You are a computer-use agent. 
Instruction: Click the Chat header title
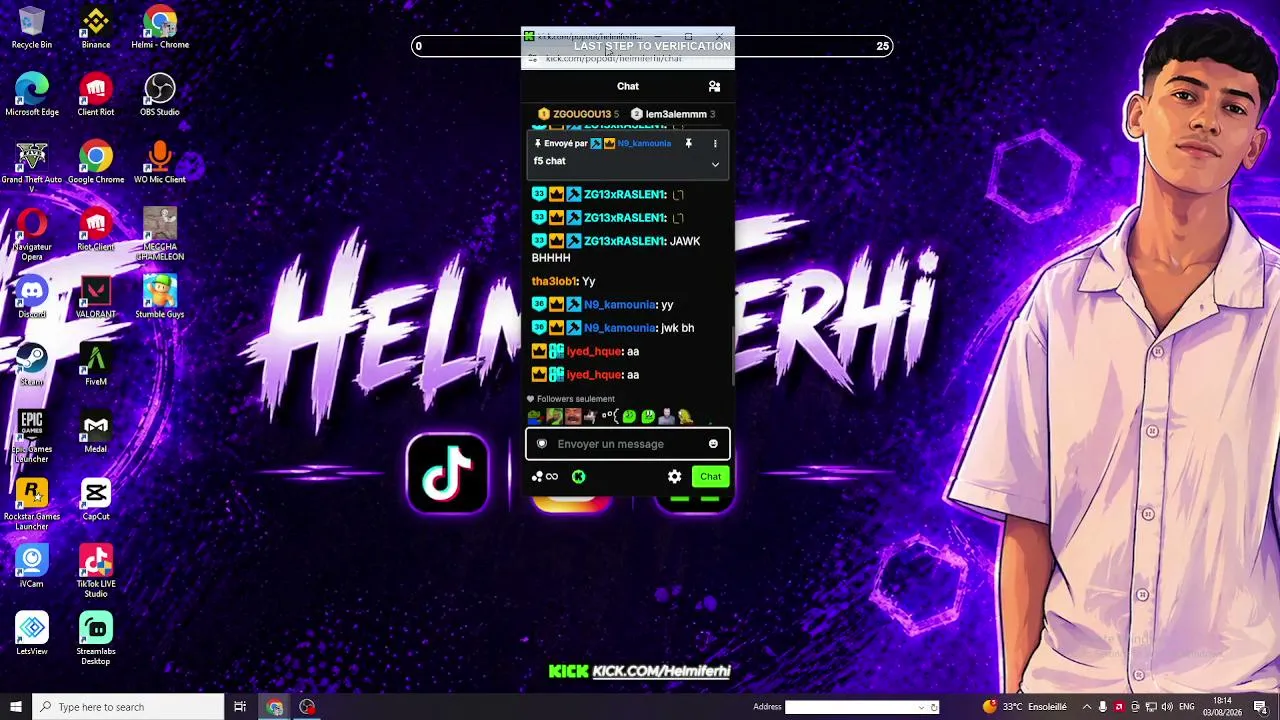tap(628, 86)
